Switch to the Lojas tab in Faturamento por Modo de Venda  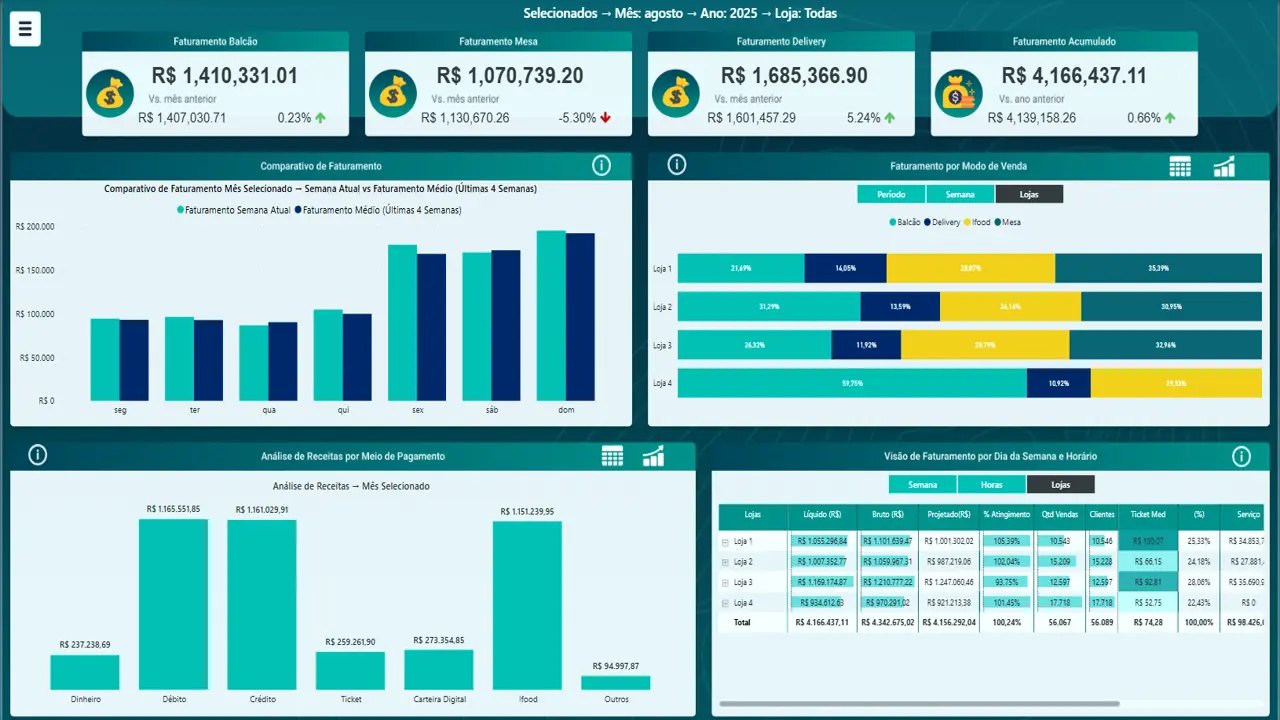point(1029,194)
